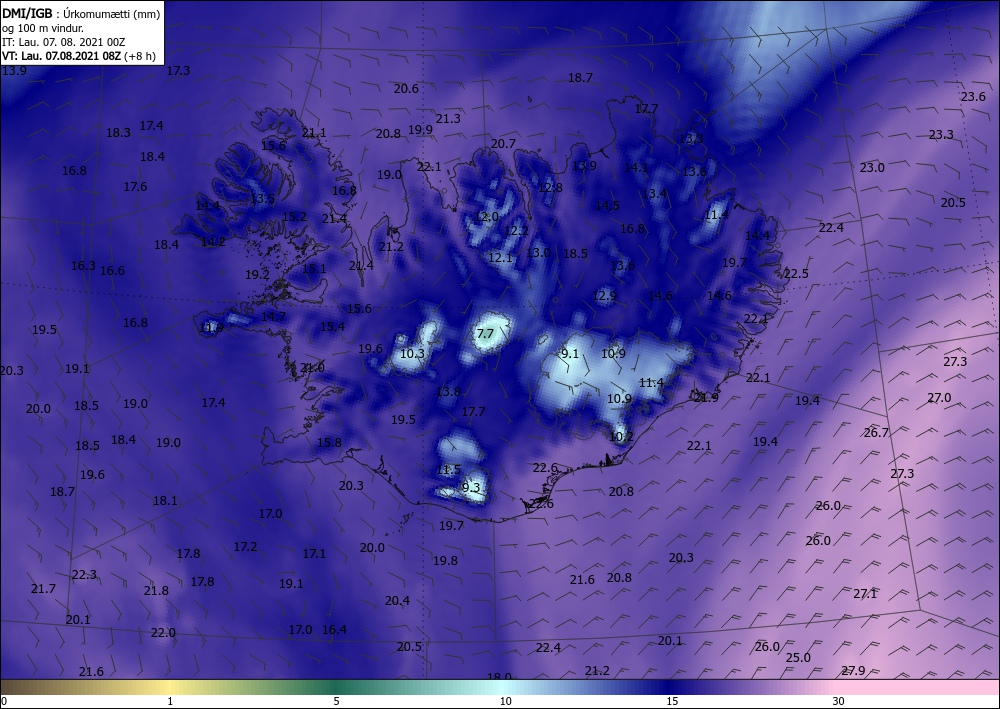Click the '14.5' map value
The width and height of the screenshot is (1000, 709).
(607, 205)
